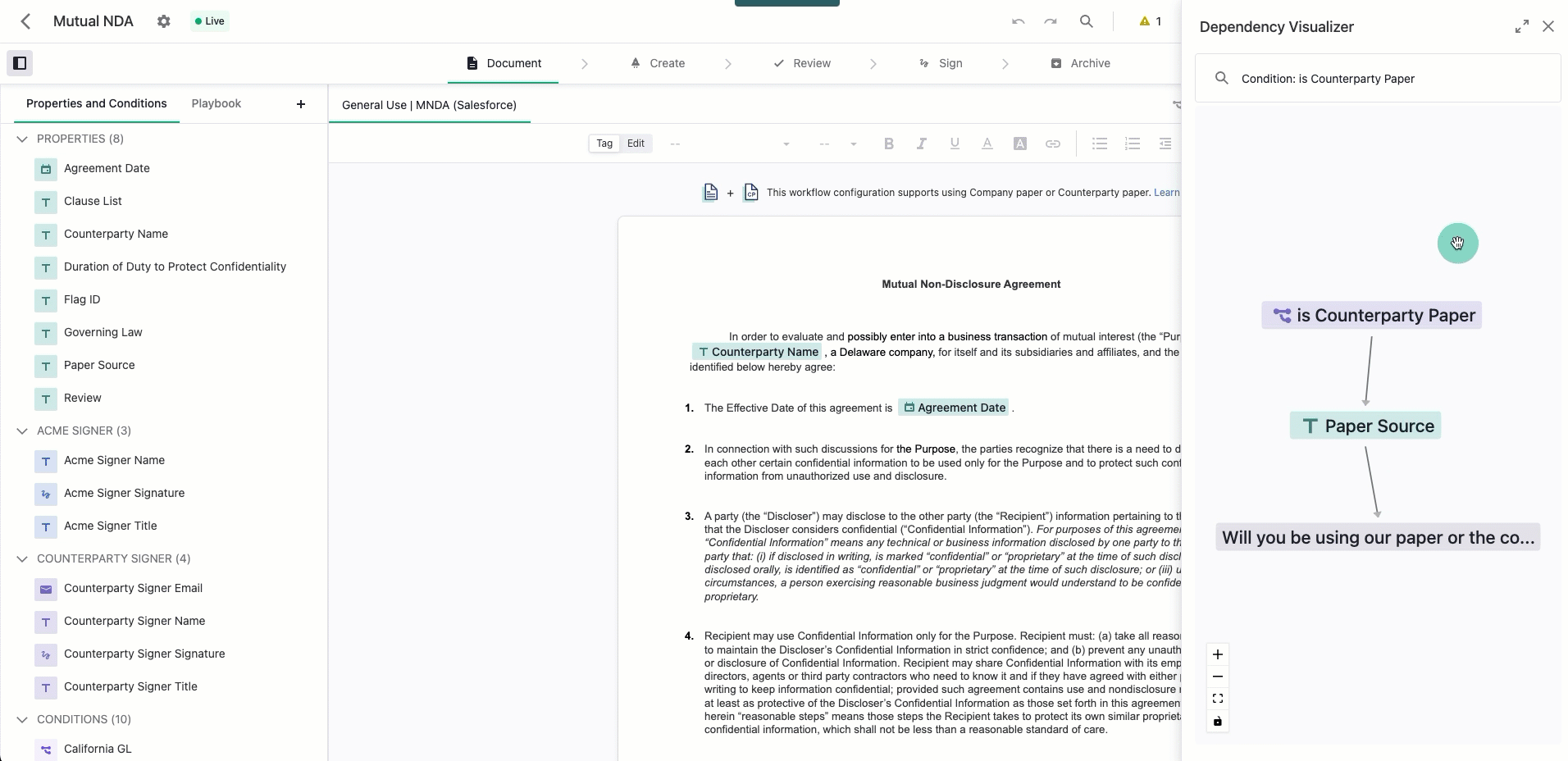The image size is (1568, 761).
Task: Zoom in the dependency graph
Action: [1218, 654]
